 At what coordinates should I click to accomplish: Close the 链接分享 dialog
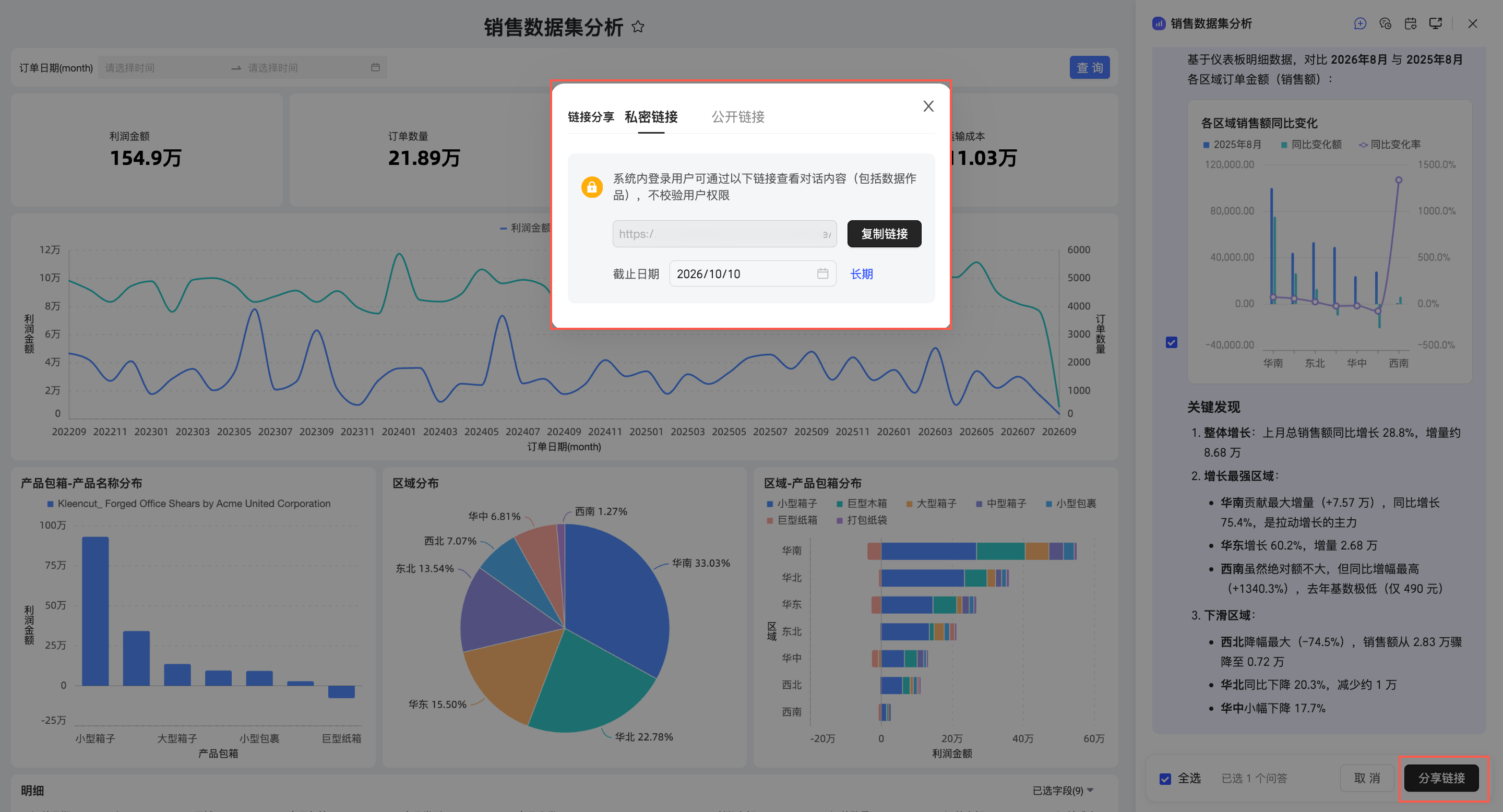[x=928, y=106]
